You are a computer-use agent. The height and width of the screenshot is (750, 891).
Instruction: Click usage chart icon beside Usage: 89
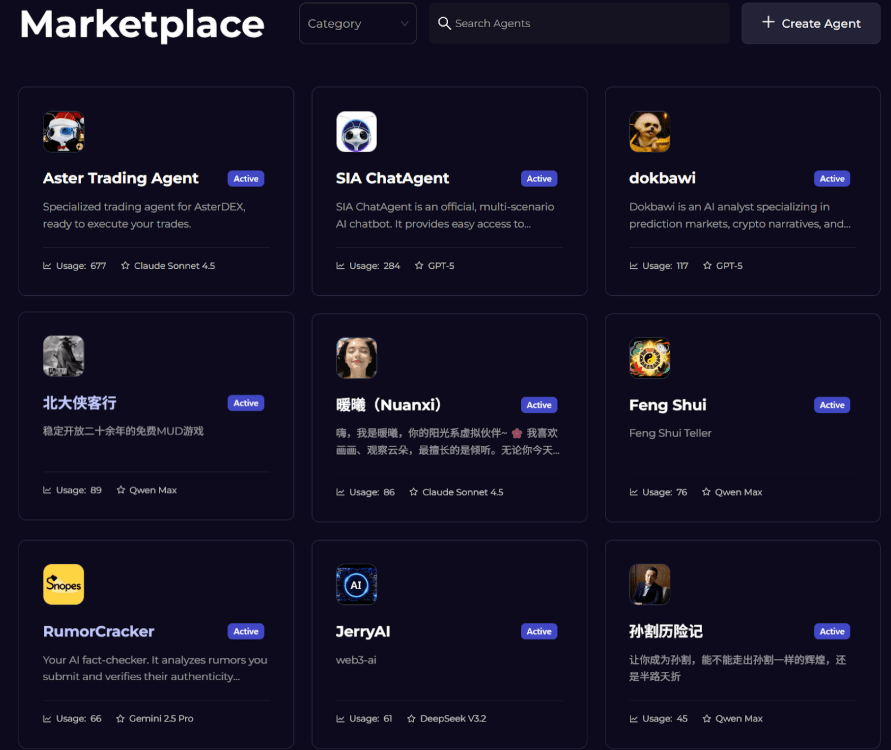(47, 490)
